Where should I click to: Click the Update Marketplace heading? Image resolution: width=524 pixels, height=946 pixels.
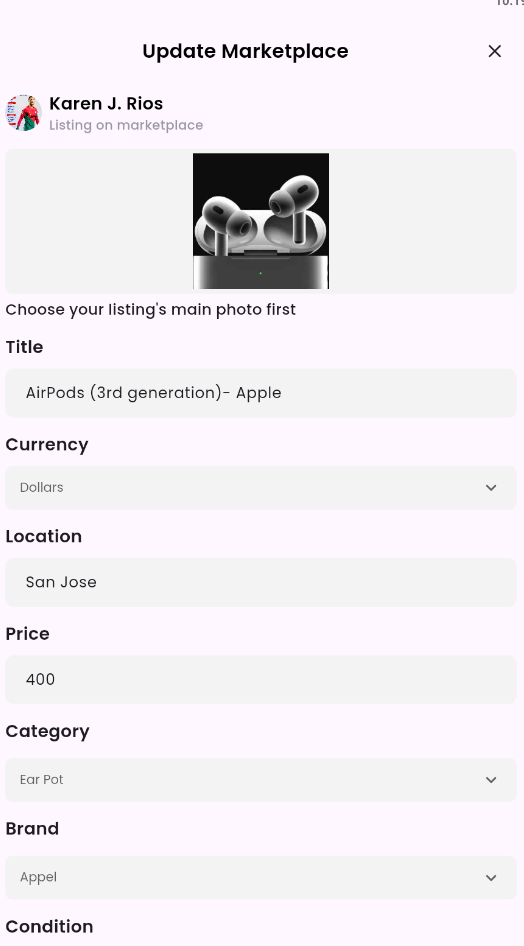pos(245,51)
